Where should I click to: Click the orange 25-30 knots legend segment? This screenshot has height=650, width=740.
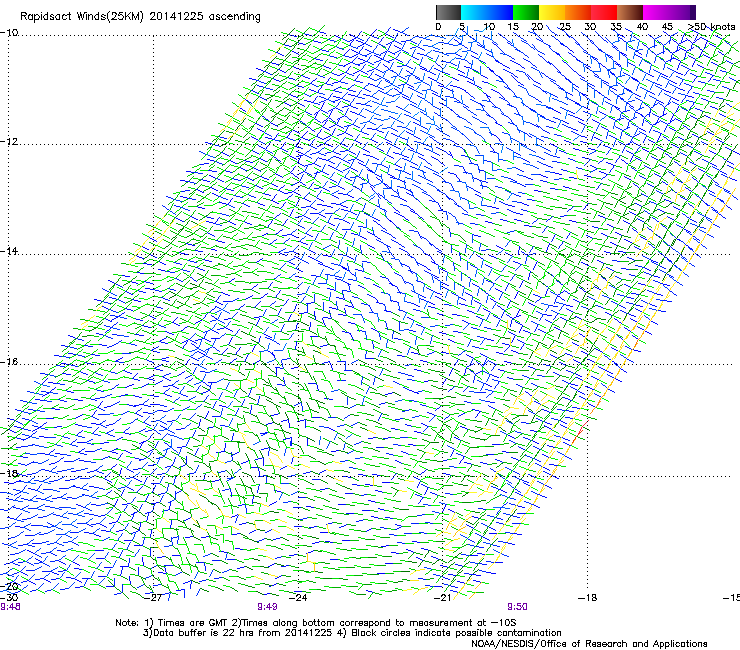point(577,12)
